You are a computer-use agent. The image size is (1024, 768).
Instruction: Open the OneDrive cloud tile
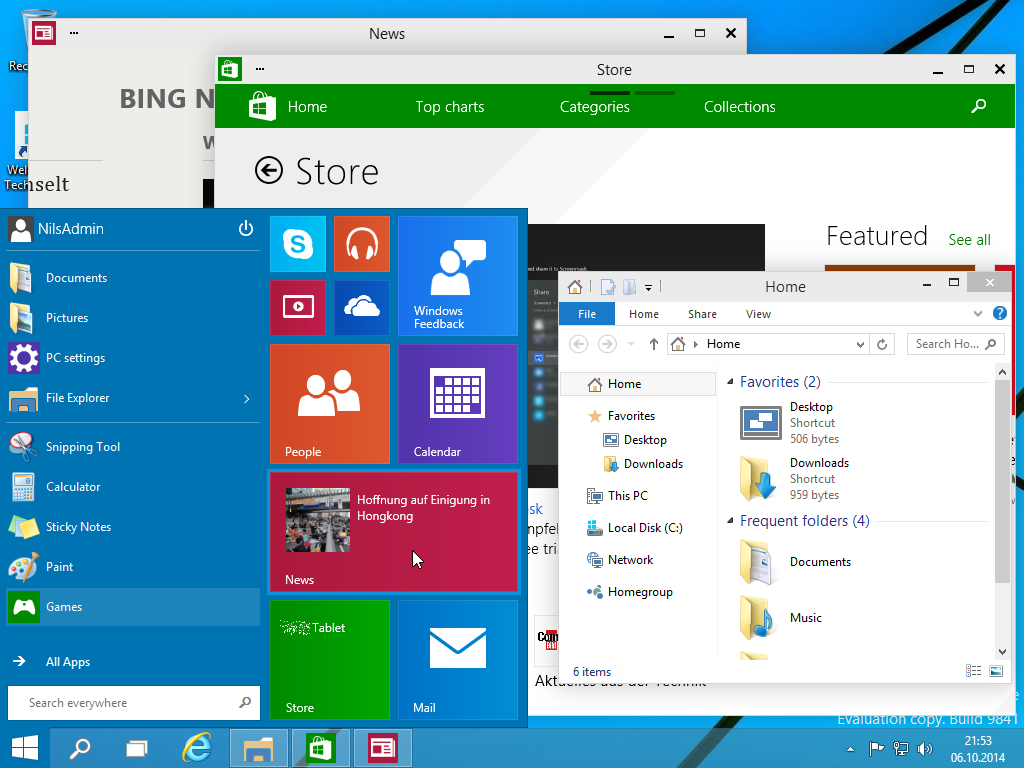pos(362,308)
